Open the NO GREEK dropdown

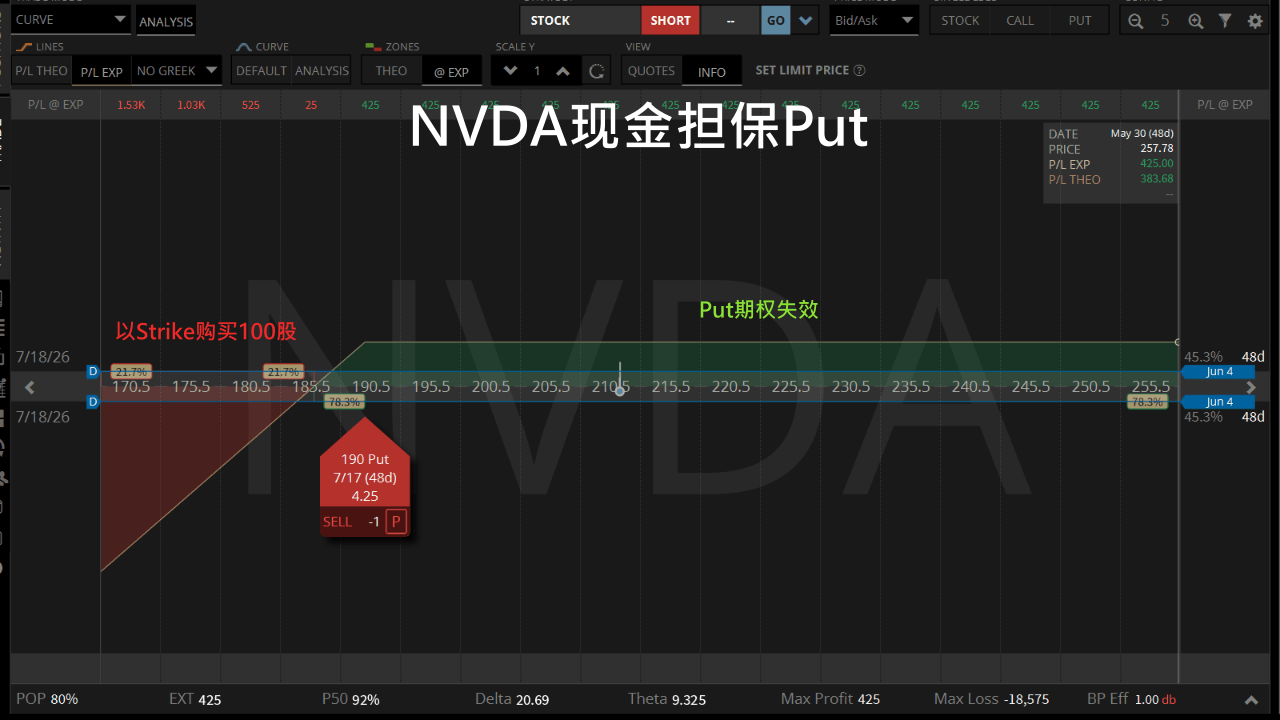176,71
